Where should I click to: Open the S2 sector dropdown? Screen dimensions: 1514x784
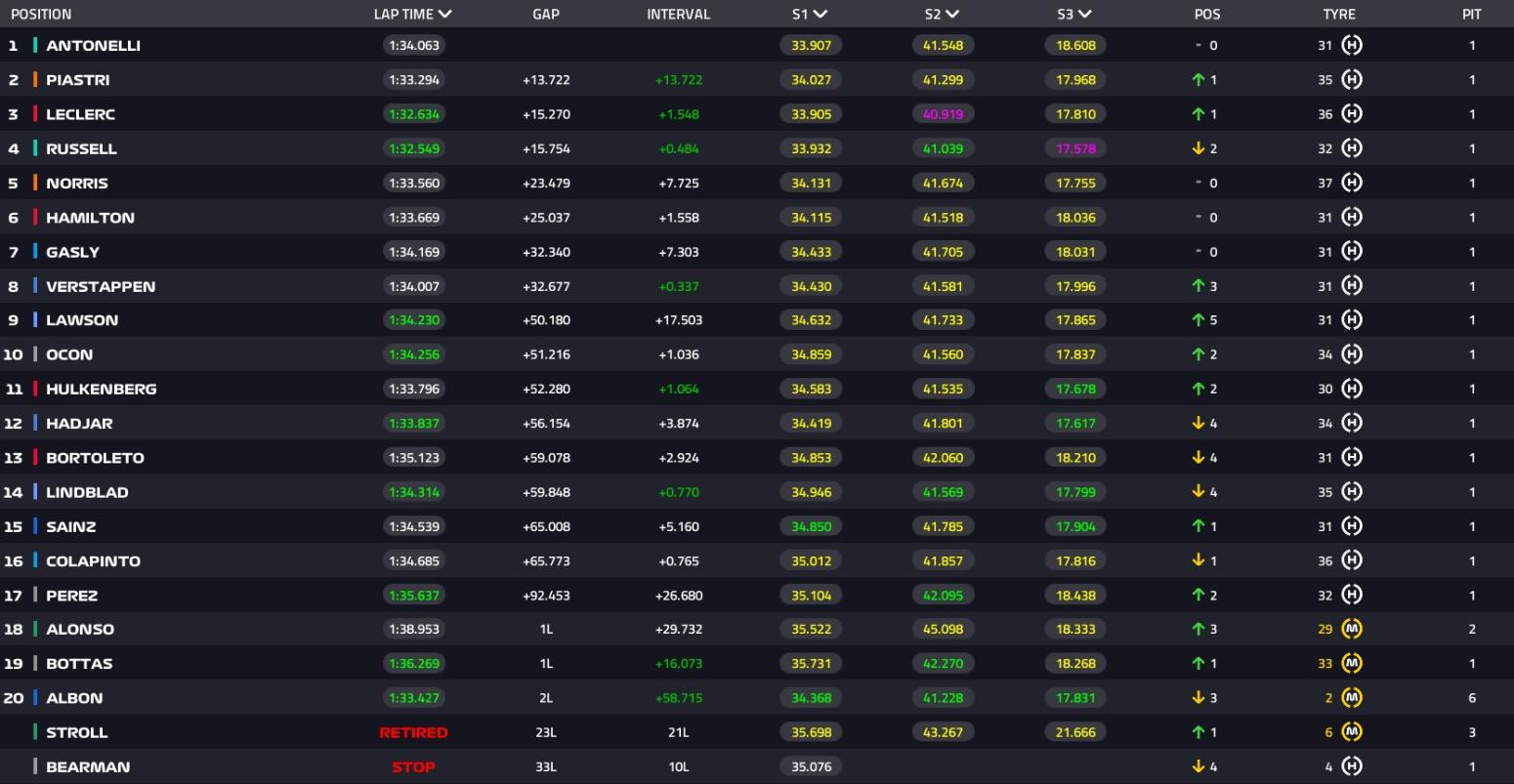coord(952,15)
